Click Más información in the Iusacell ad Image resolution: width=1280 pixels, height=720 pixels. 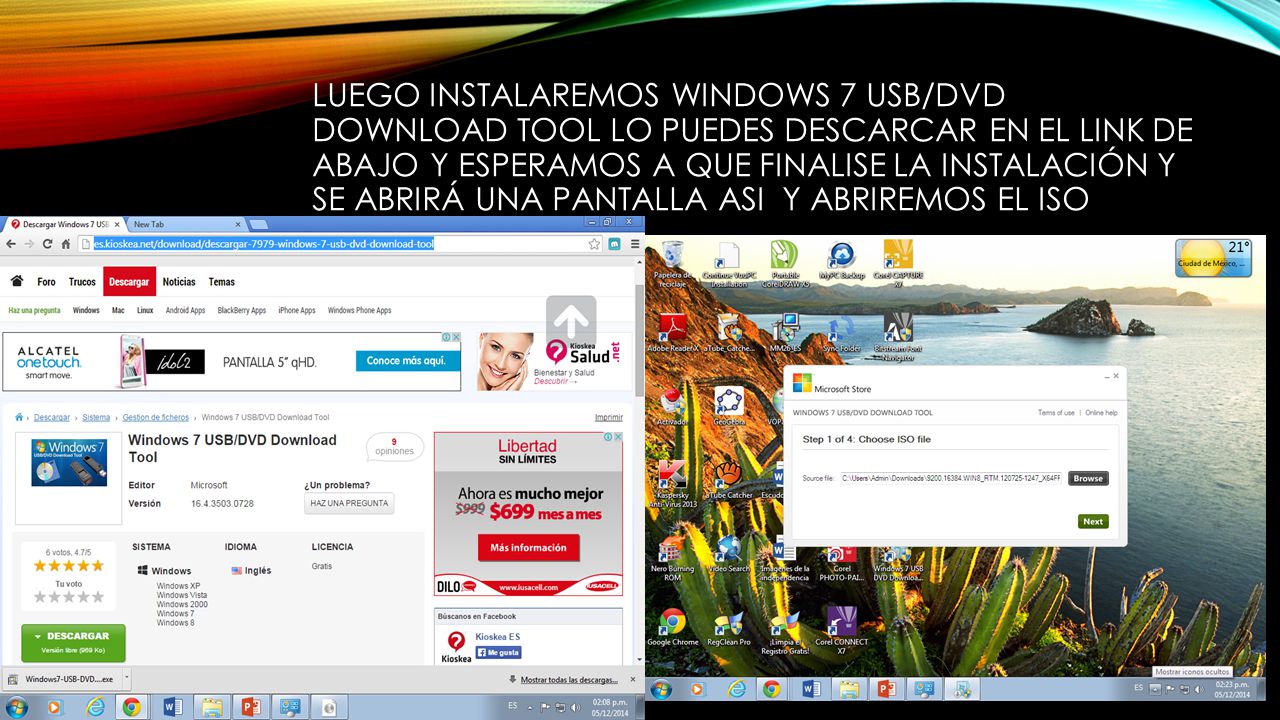528,547
